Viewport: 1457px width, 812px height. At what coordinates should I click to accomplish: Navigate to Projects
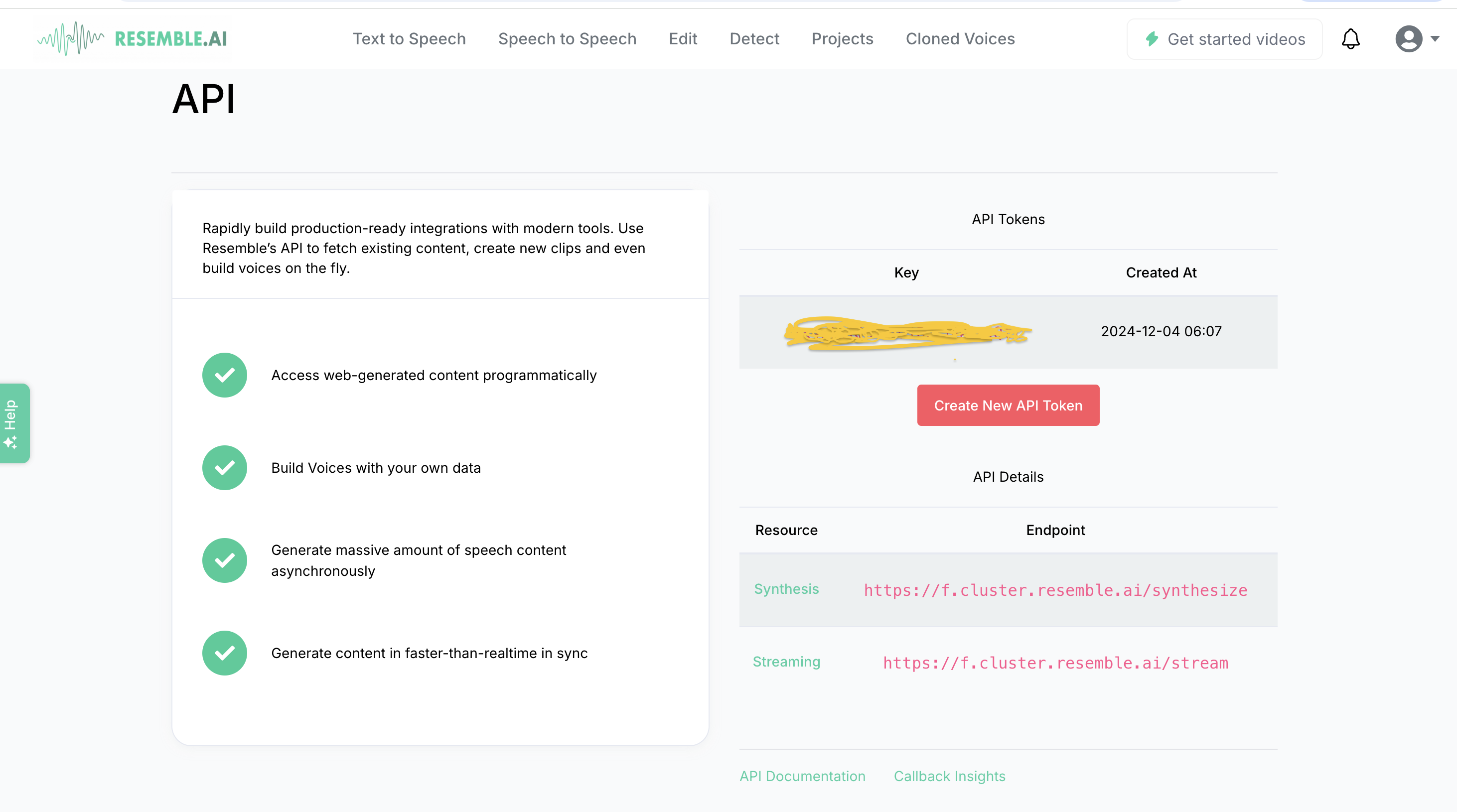(x=842, y=38)
